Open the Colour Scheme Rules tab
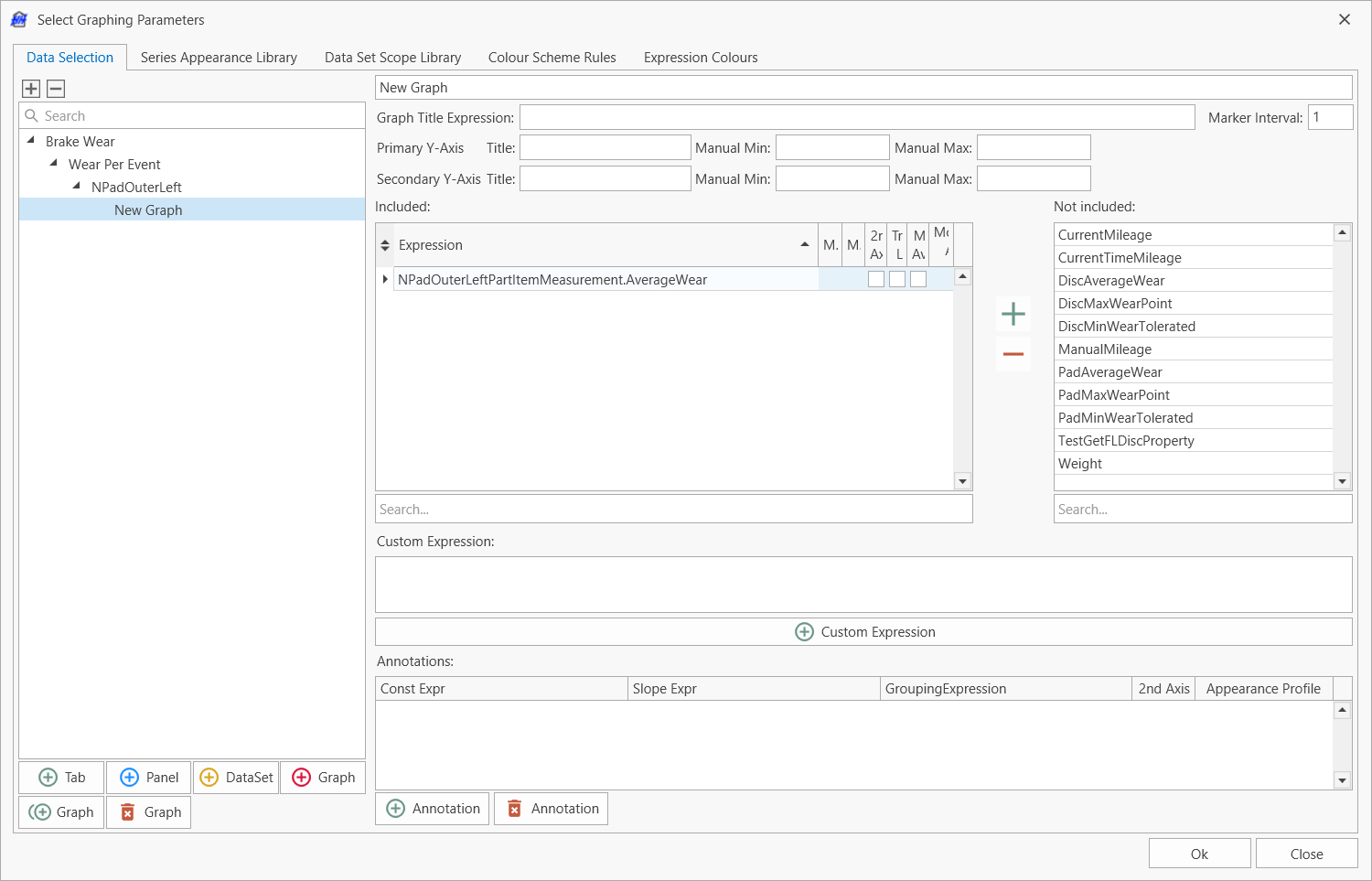This screenshot has height=881, width=1372. click(x=552, y=58)
